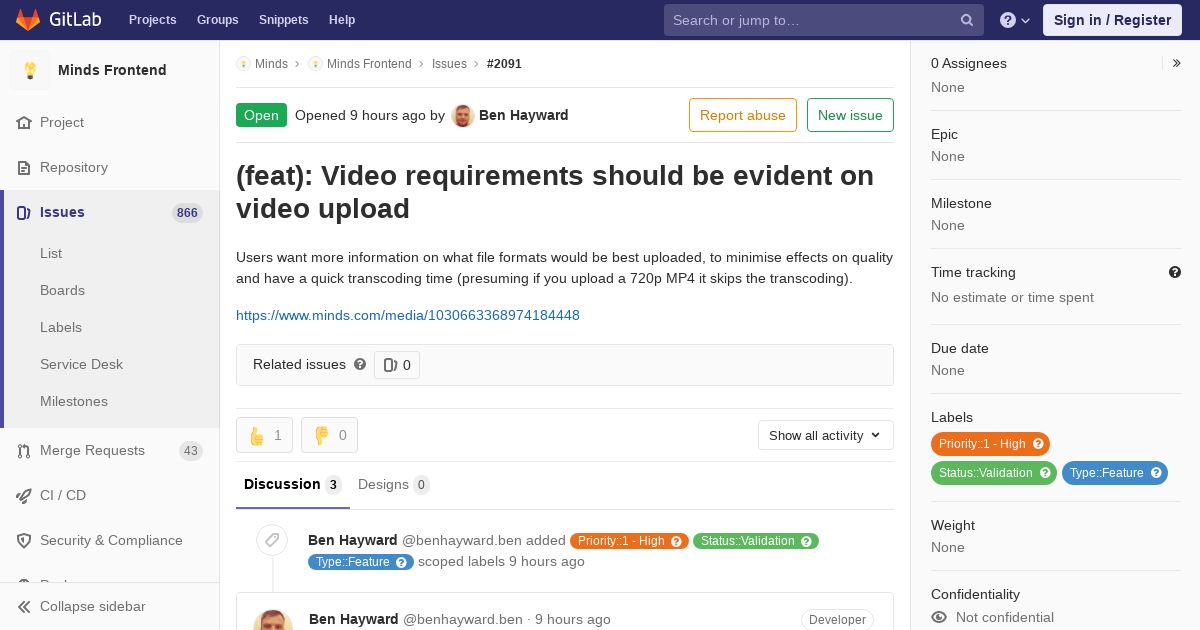1200x630 pixels.
Task: Click Not confidential eye icon
Action: pyautogui.click(x=939, y=617)
